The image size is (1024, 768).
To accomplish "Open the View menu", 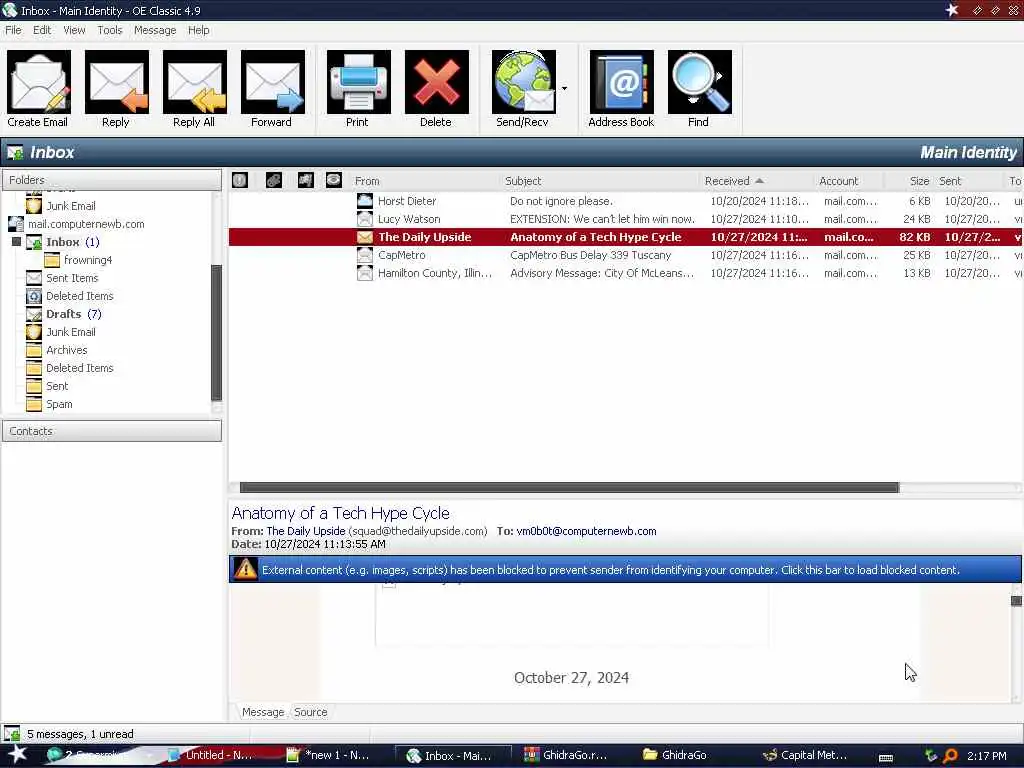I will coord(74,30).
